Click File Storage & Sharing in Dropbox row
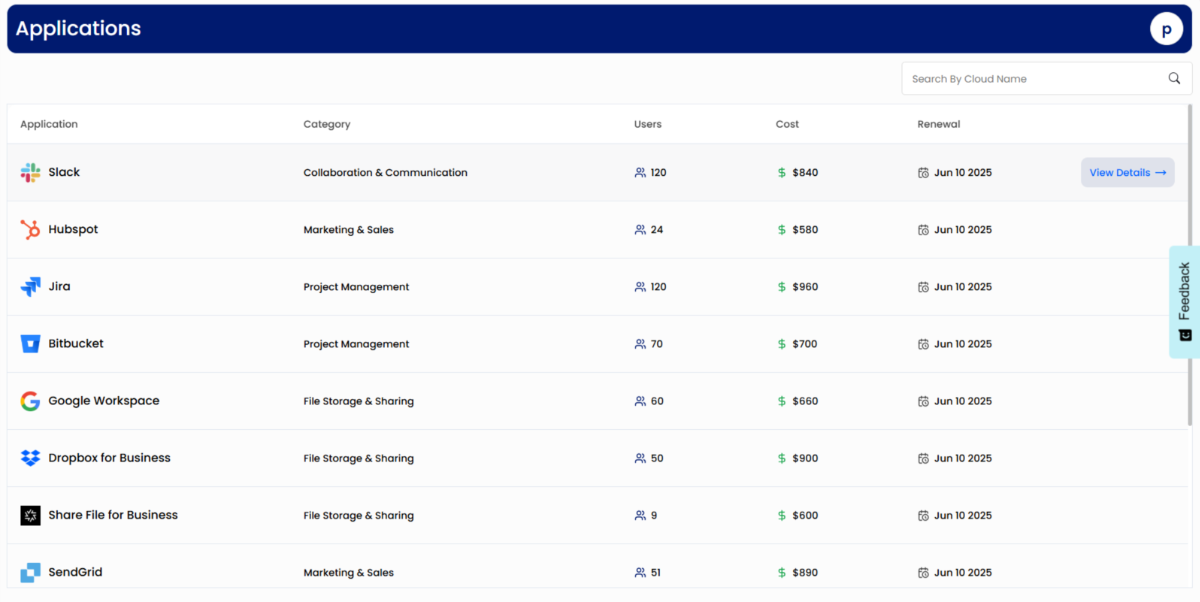The width and height of the screenshot is (1200, 602). [359, 458]
